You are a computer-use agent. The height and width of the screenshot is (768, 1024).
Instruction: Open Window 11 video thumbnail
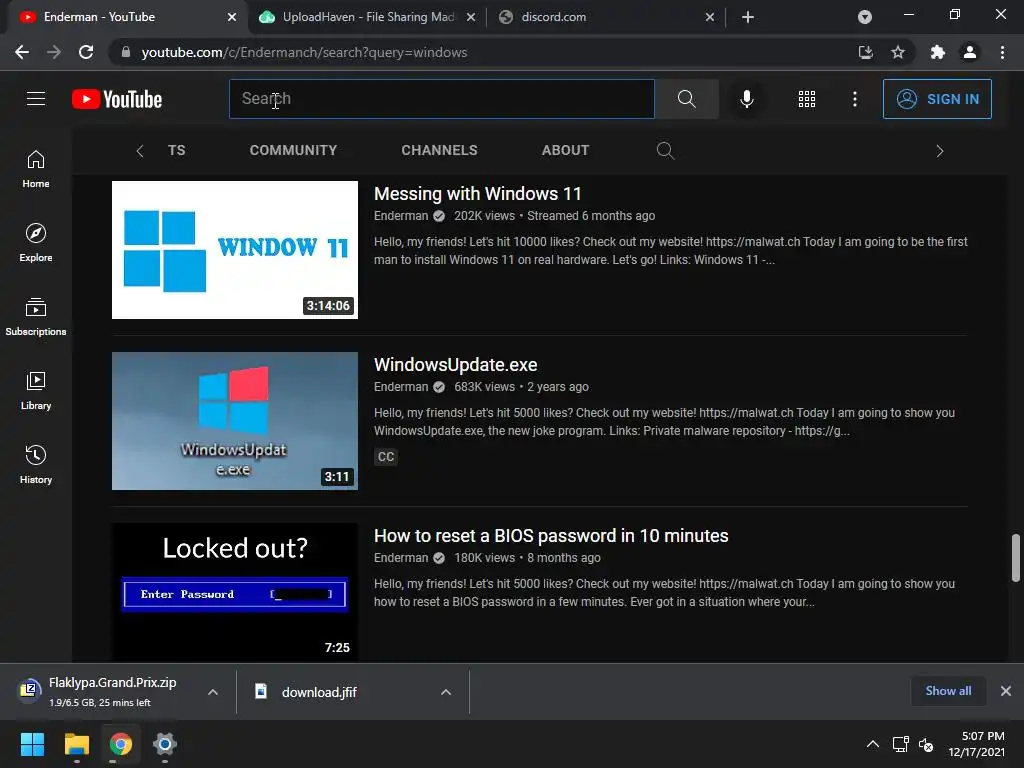point(234,250)
